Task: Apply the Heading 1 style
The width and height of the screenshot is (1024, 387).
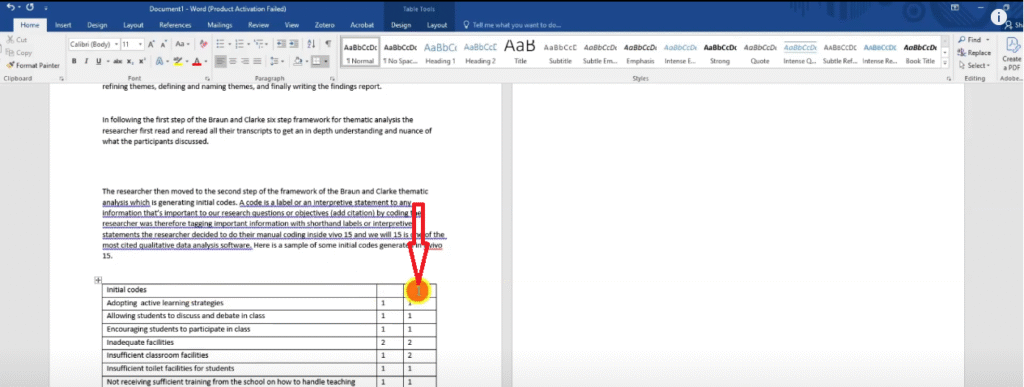Action: click(x=440, y=53)
